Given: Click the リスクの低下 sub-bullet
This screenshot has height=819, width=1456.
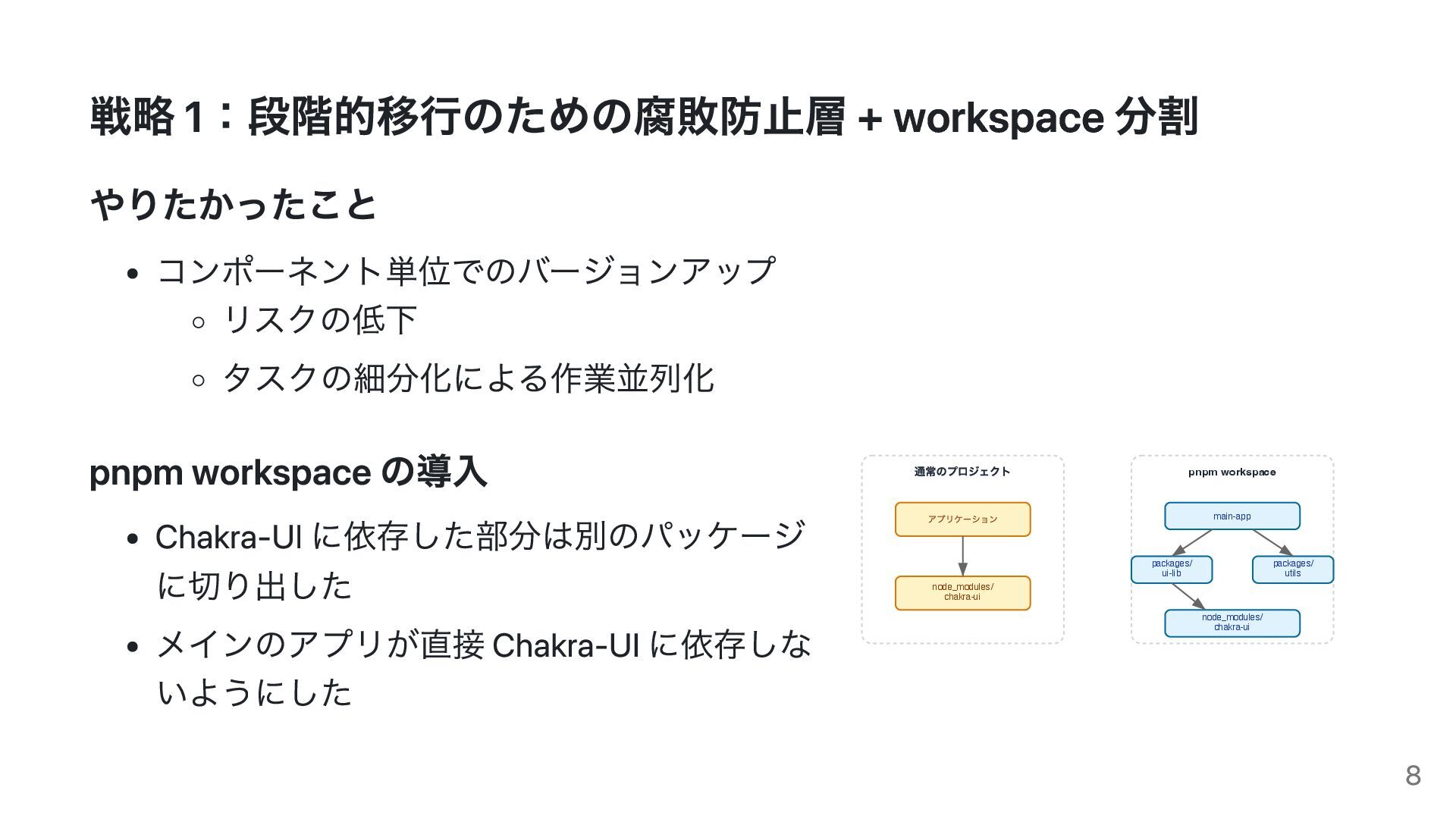Looking at the screenshot, I should tap(319, 320).
